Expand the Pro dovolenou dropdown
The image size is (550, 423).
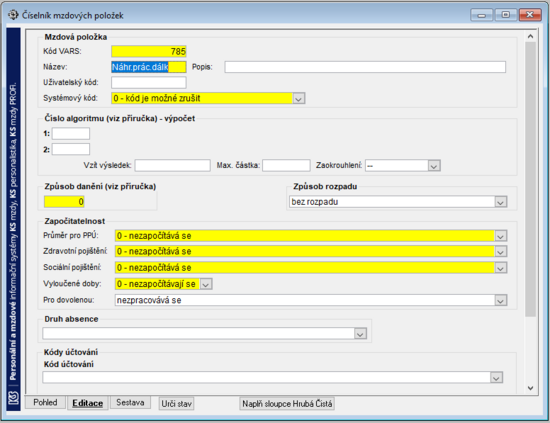[x=501, y=300]
